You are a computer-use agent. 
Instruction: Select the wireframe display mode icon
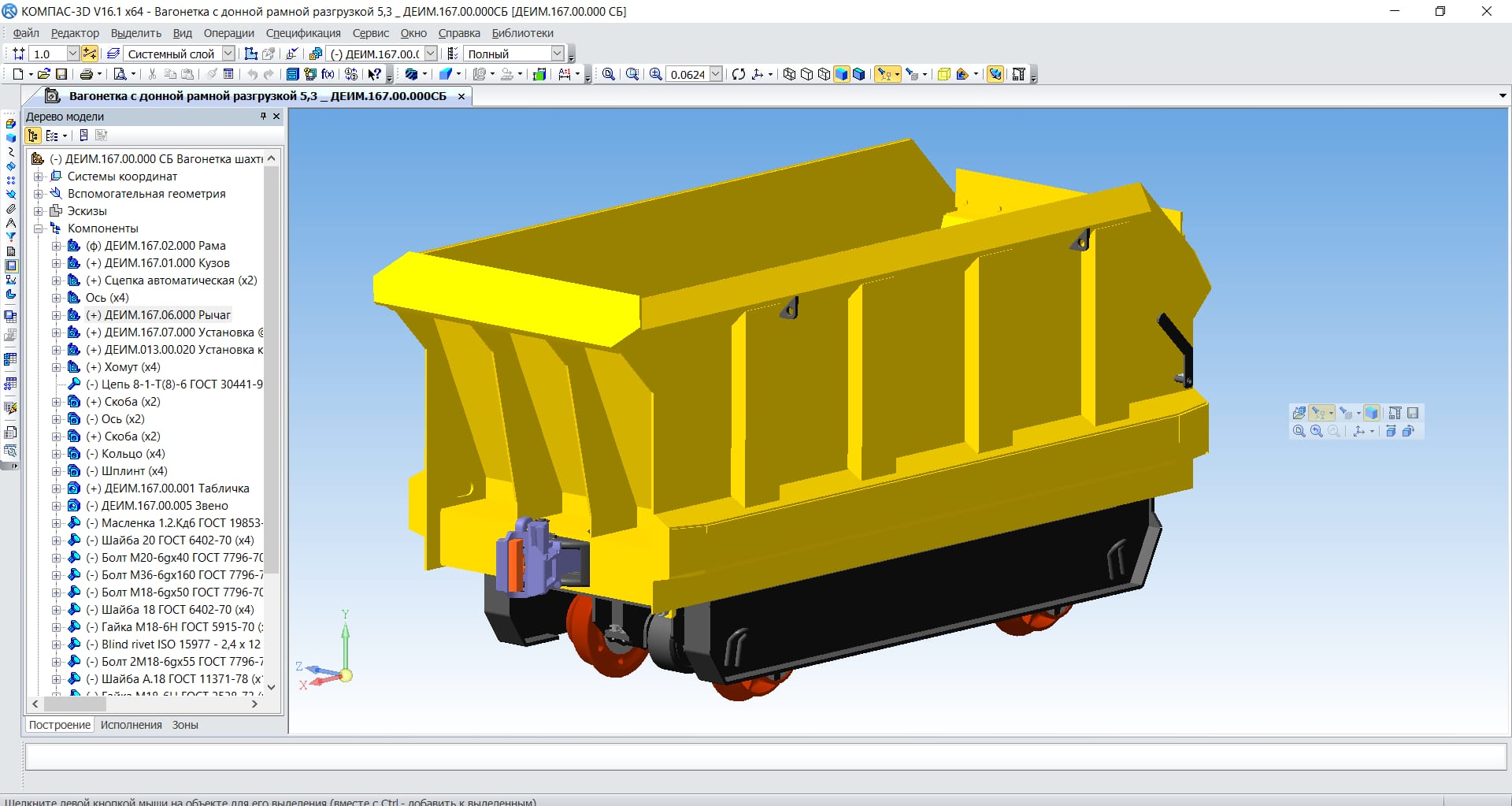tap(789, 74)
